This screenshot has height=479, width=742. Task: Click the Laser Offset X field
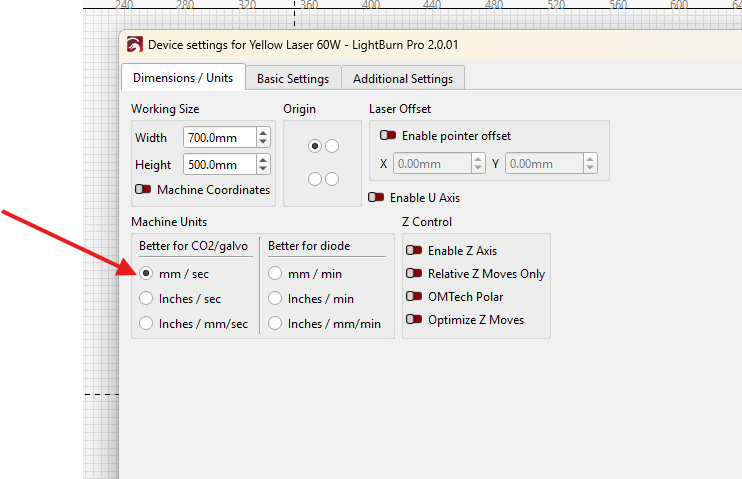click(x=432, y=164)
